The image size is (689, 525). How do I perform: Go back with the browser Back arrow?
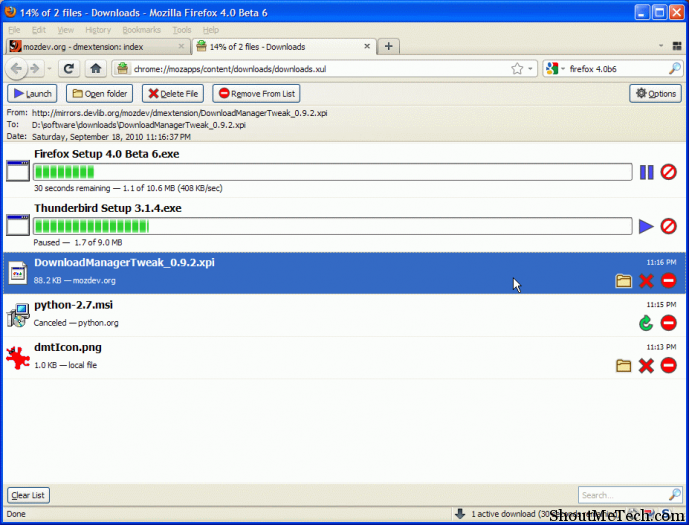16,69
